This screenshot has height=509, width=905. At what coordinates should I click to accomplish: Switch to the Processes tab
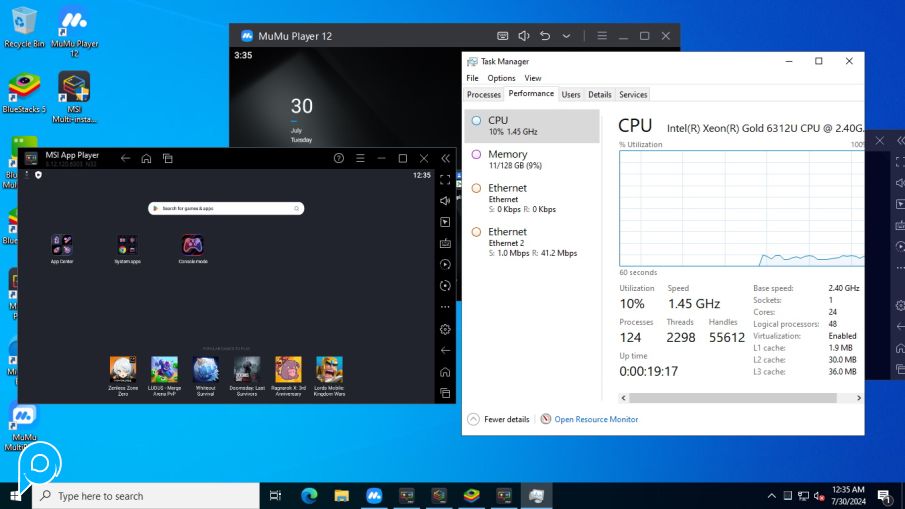pos(484,94)
